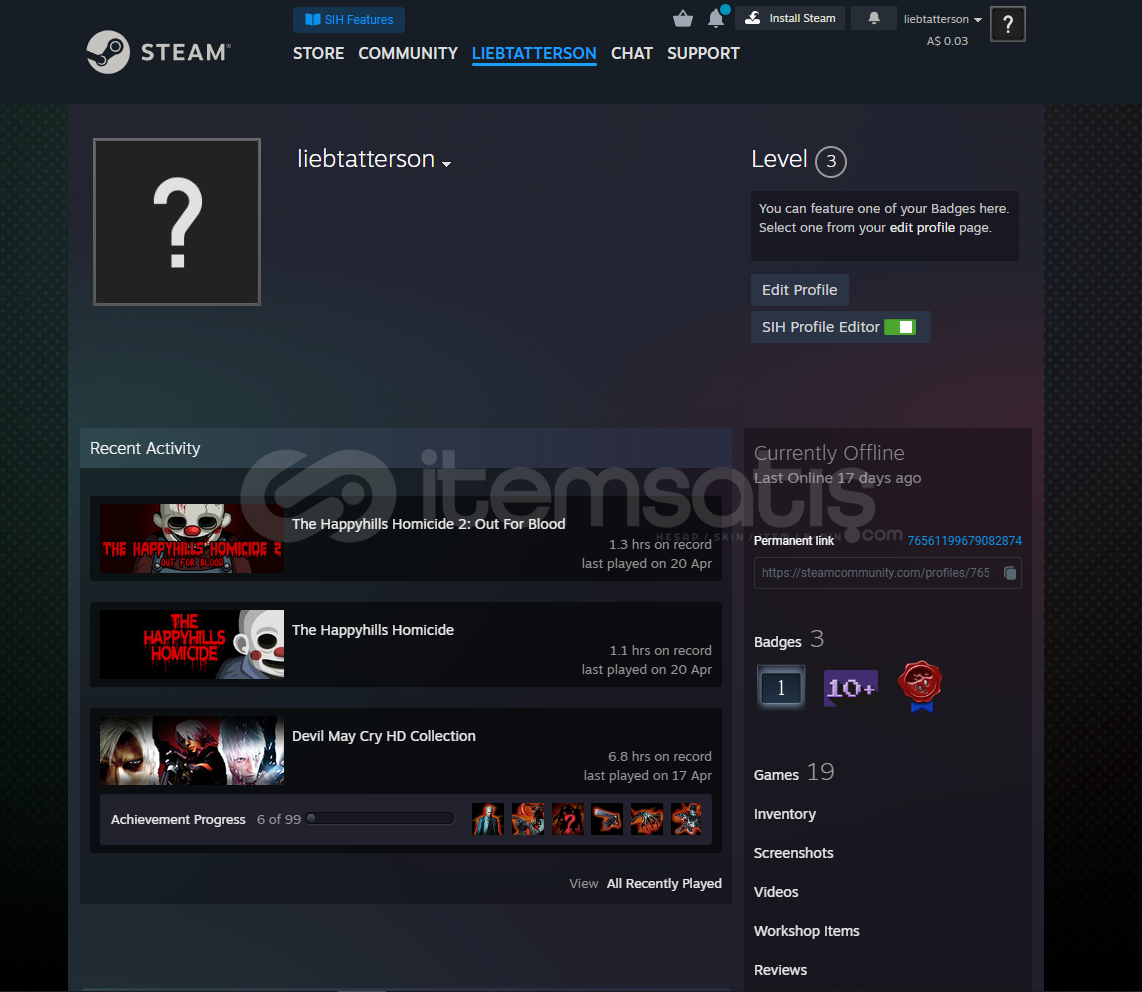Open notifications bell with blue dot
The height and width of the screenshot is (992, 1142).
(717, 17)
